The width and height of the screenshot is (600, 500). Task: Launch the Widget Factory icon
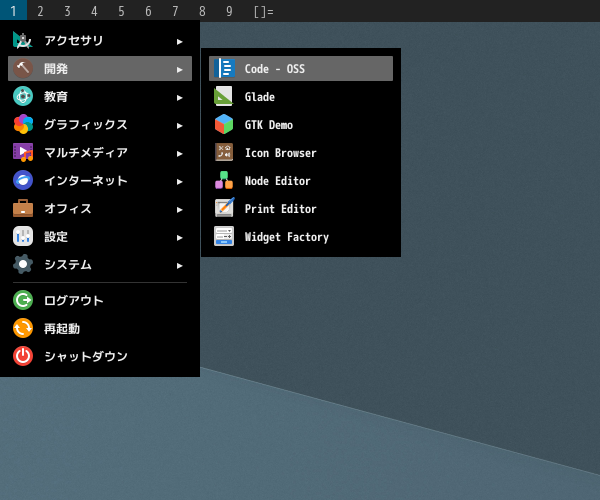[224, 236]
